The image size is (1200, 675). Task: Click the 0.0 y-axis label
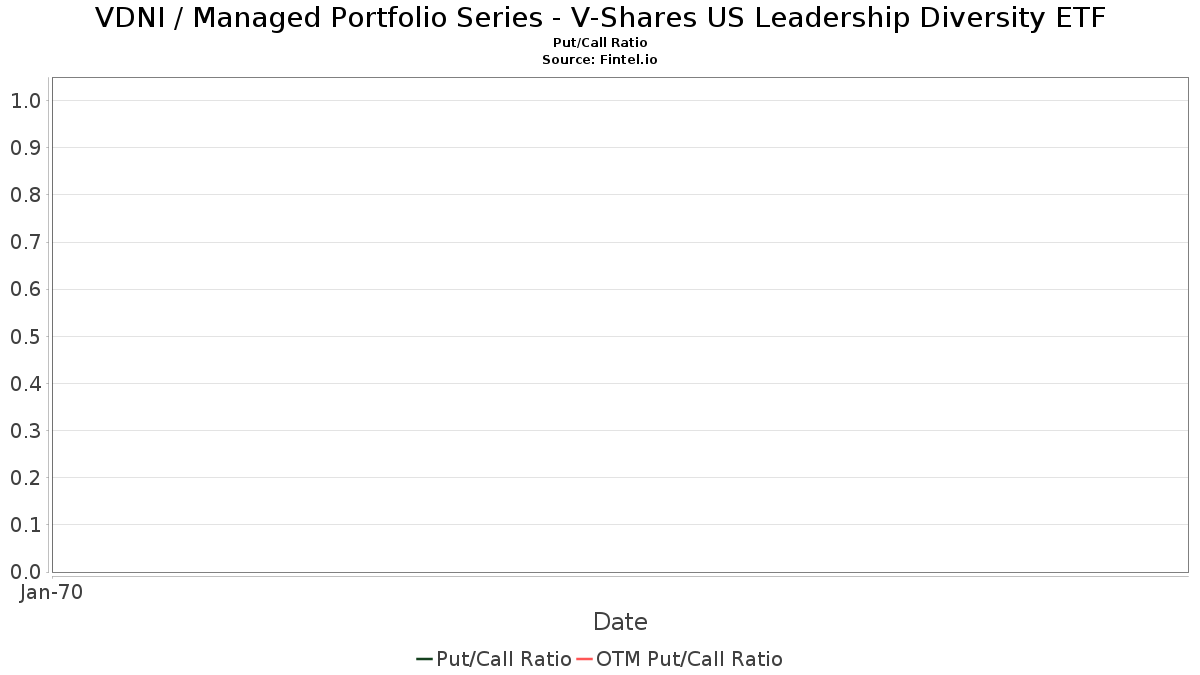[x=25, y=571]
